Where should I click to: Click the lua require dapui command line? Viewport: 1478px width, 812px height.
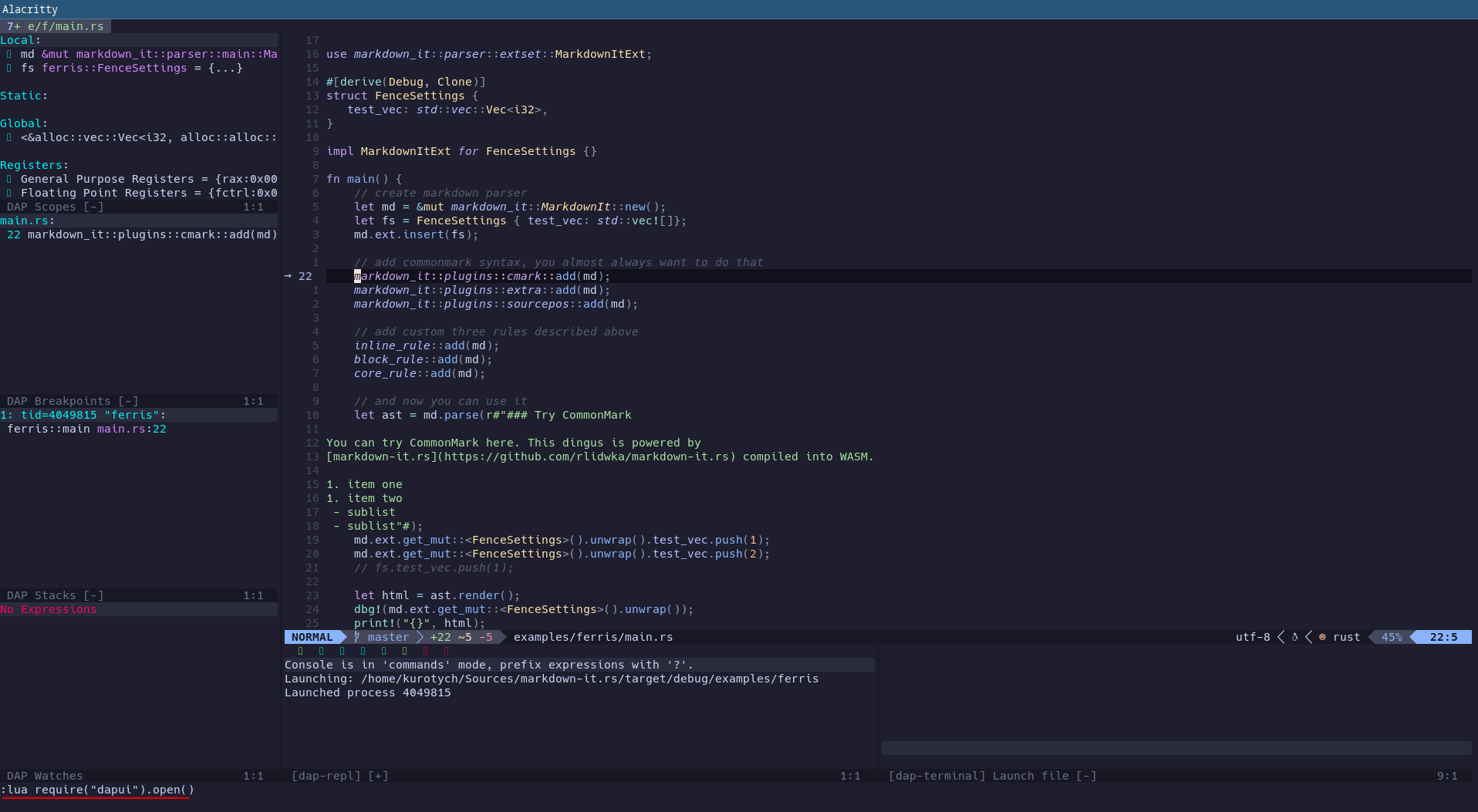pos(97,790)
